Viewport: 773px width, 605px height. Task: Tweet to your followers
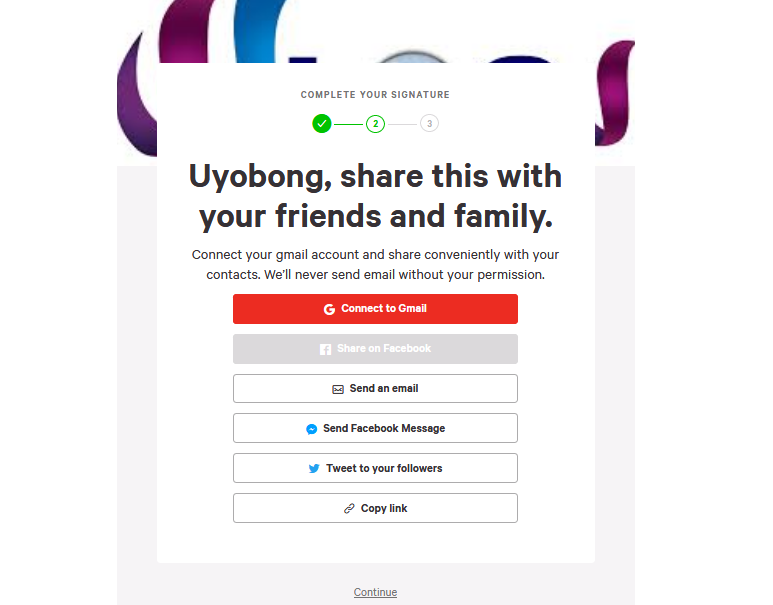[x=375, y=468]
